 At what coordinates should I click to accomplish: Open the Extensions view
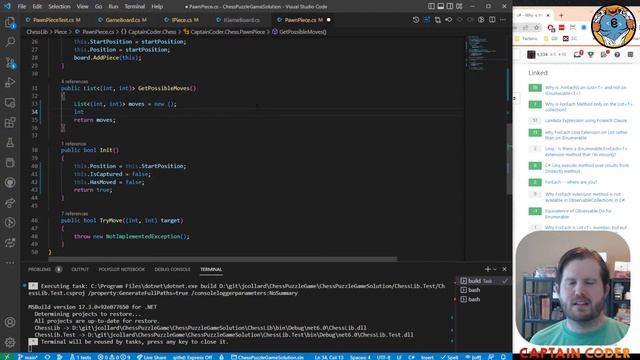[x=10, y=122]
